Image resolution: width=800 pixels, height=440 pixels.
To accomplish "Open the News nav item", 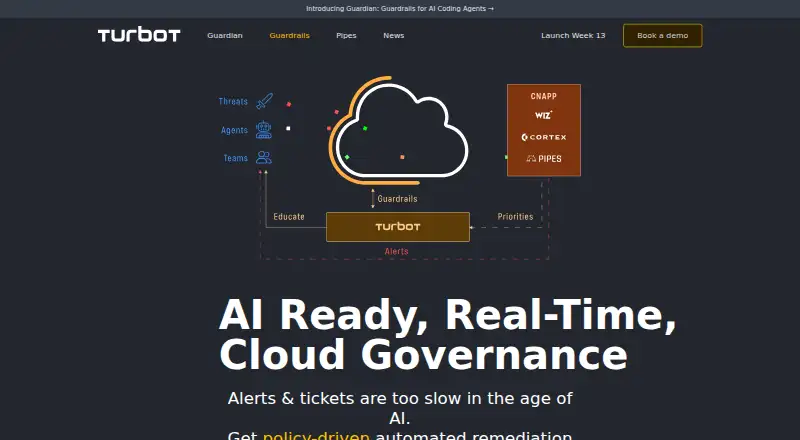I will point(393,35).
